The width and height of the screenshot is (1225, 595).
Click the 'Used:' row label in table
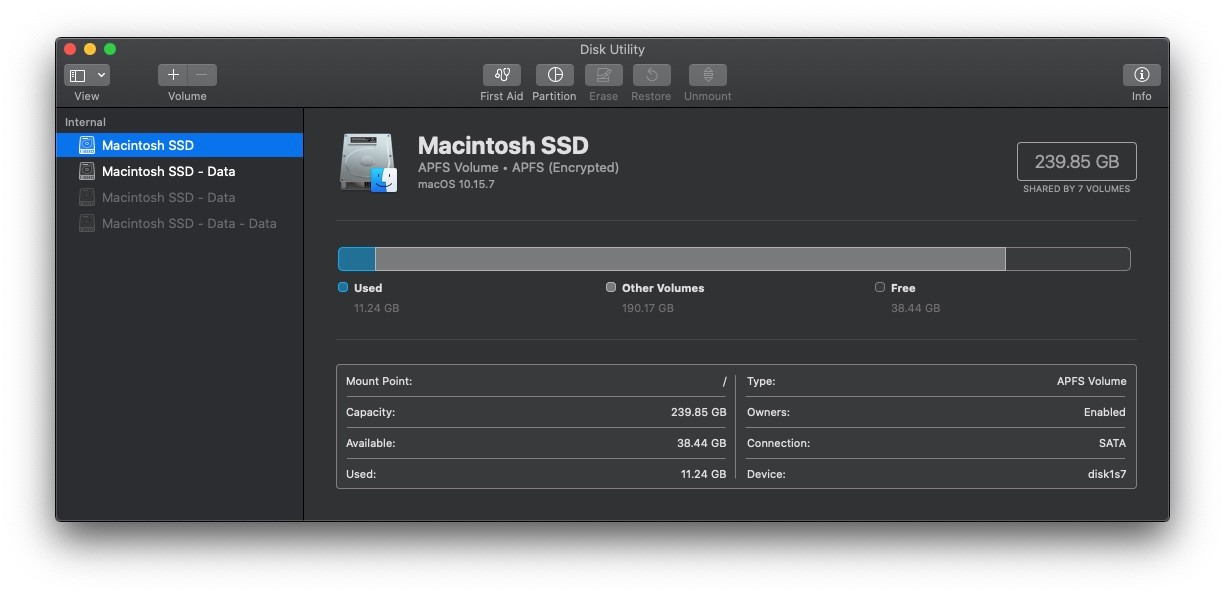pyautogui.click(x=361, y=474)
